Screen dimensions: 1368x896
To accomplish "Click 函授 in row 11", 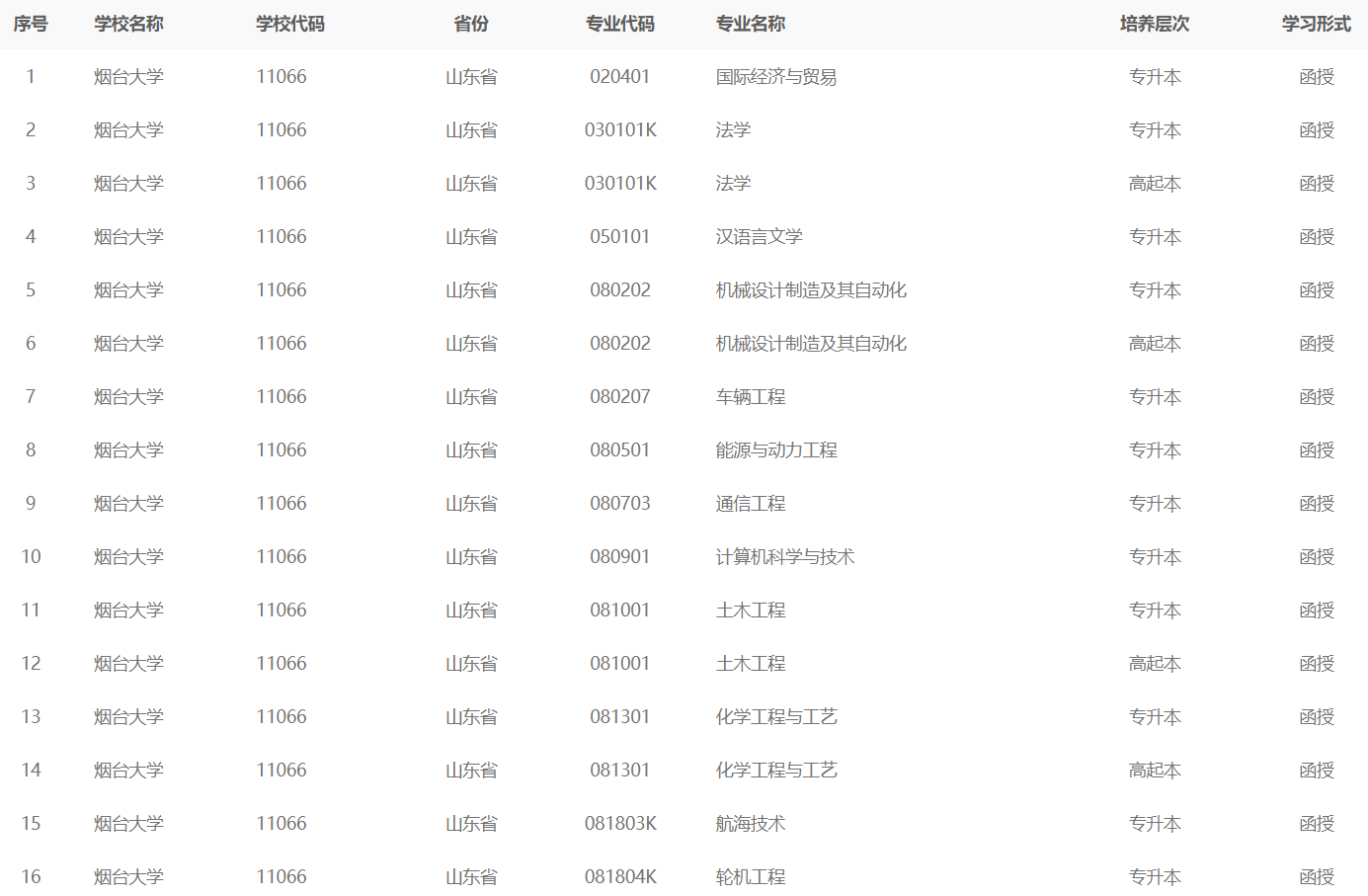I will click(1317, 611).
